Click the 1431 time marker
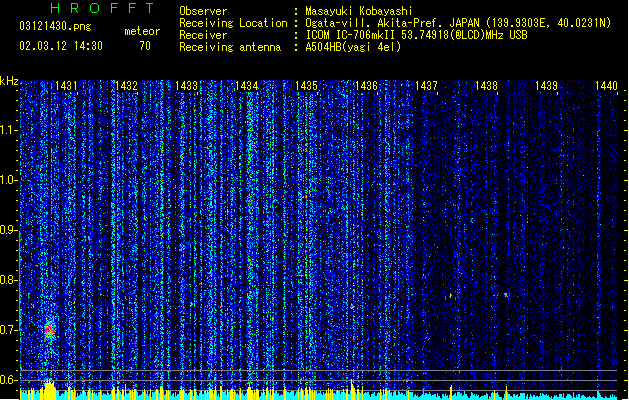The width and height of the screenshot is (629, 400). point(66,86)
